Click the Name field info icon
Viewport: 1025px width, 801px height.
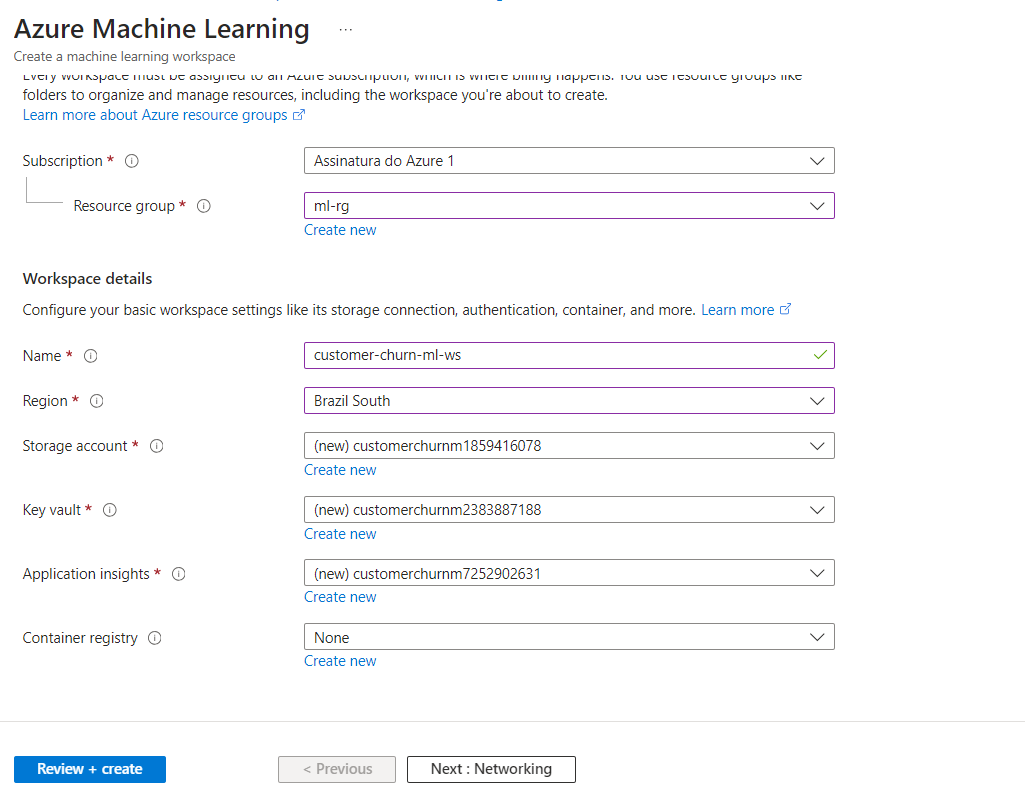pos(91,356)
